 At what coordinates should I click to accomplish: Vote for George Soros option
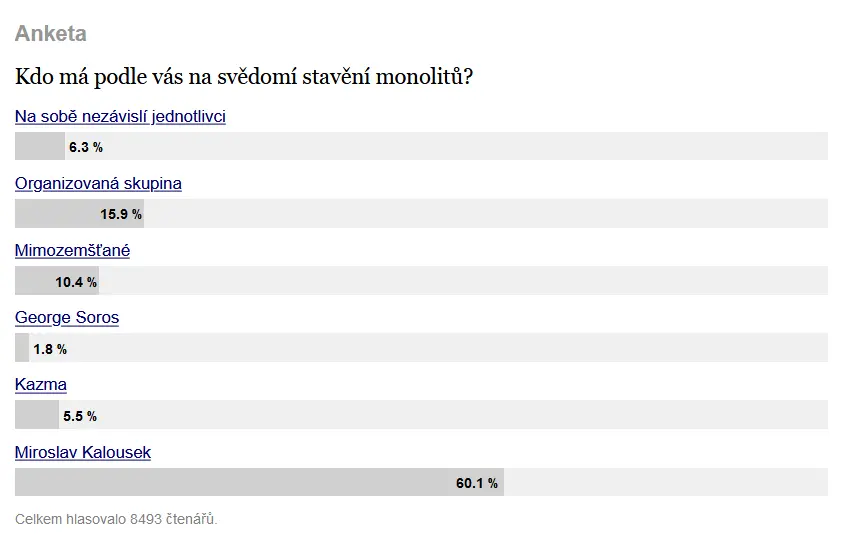(67, 317)
